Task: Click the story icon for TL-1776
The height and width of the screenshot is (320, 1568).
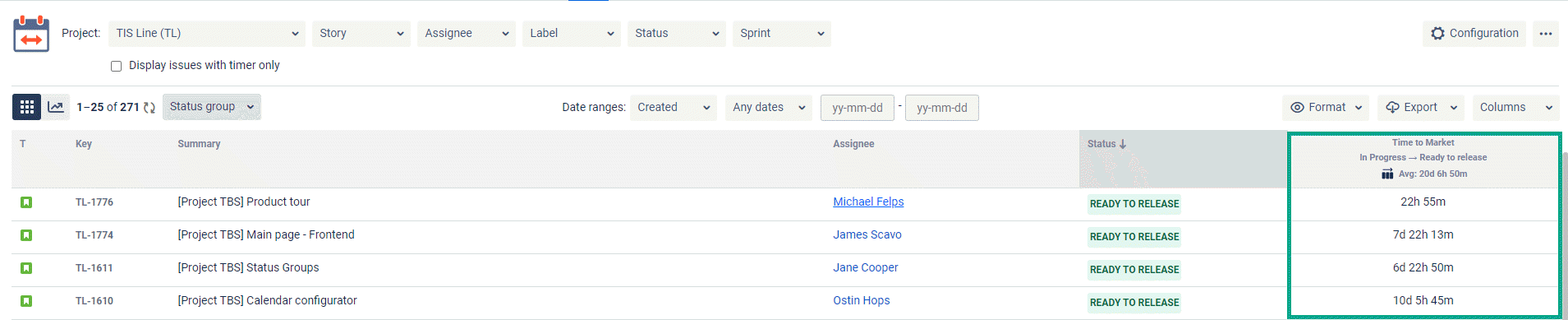Action: [26, 202]
